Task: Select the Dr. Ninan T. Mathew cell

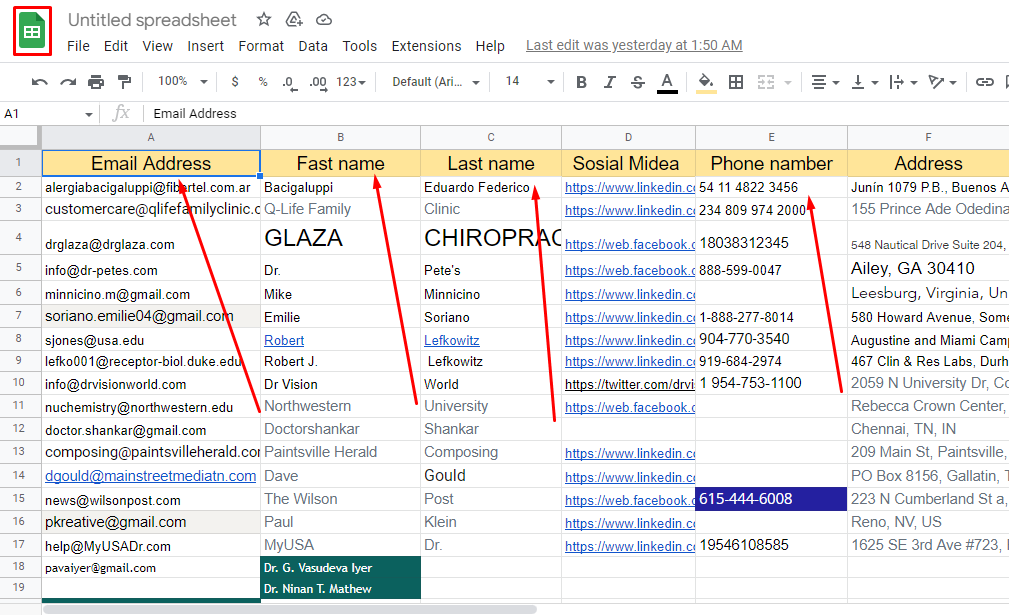Action: coord(340,589)
